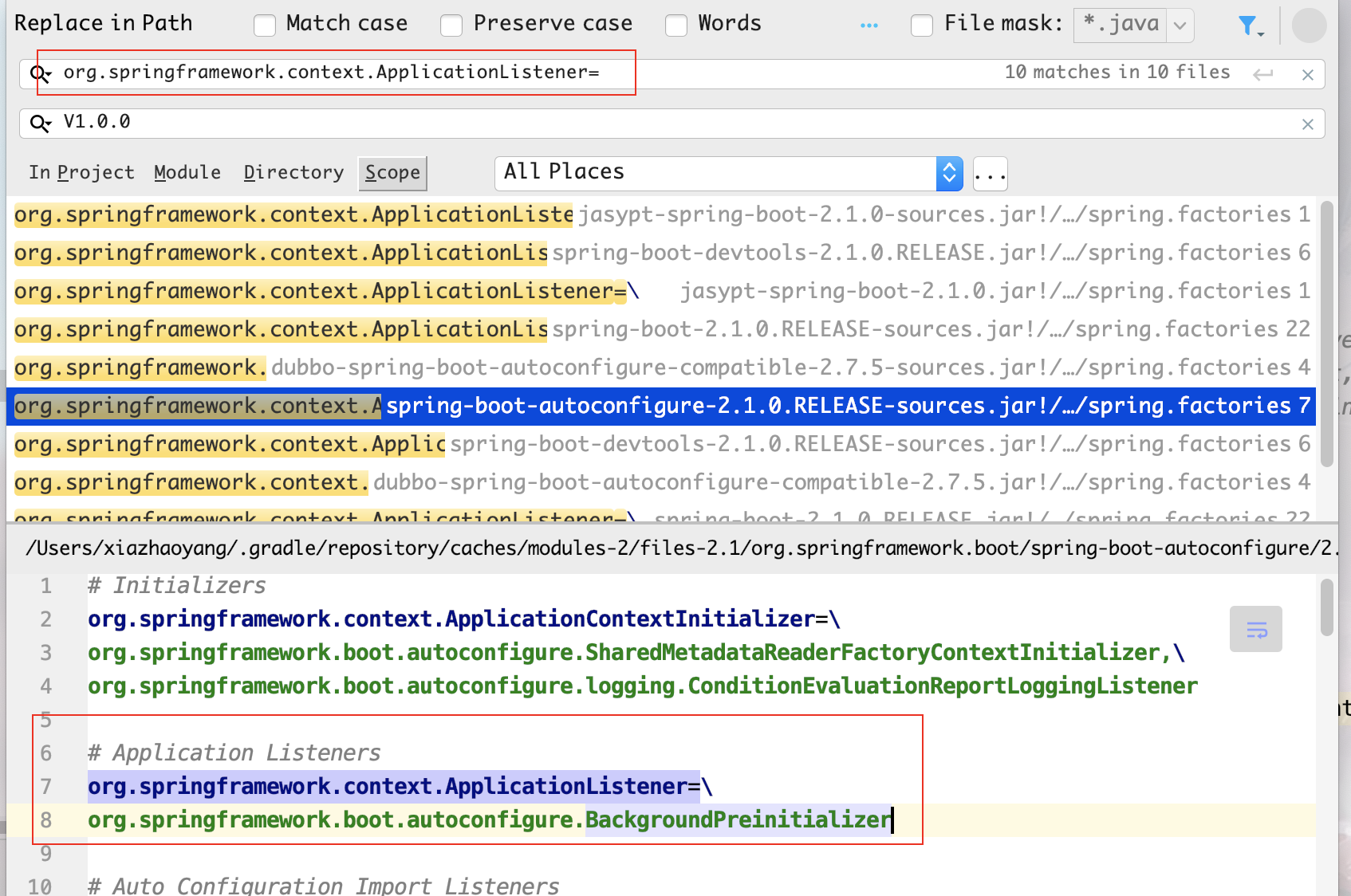Screen dimensions: 1351x896
Task: Select result in spring-boot-autoconfigure-2.1.0.RELEASE-sources.jar
Action: [x=662, y=406]
